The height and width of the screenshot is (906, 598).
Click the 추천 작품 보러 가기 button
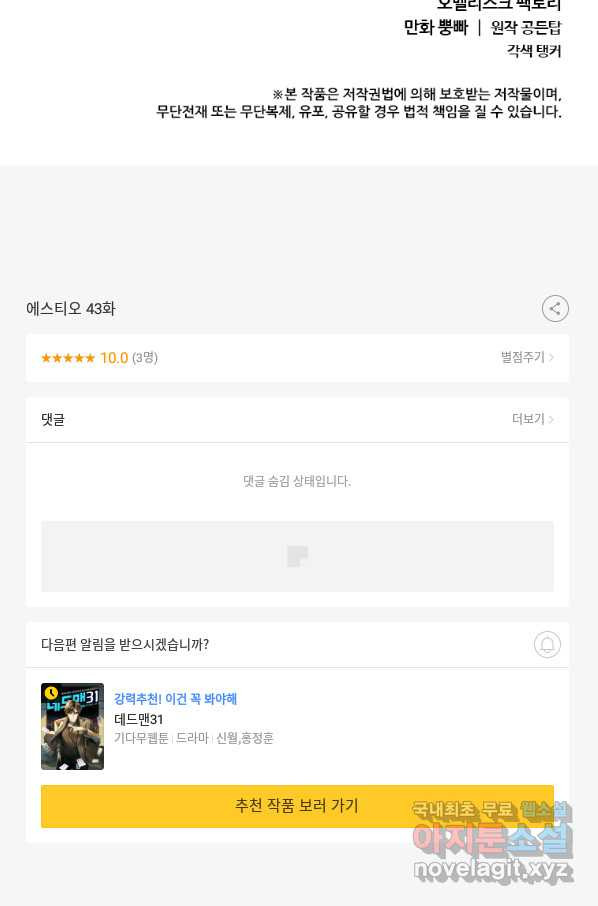pyautogui.click(x=297, y=806)
